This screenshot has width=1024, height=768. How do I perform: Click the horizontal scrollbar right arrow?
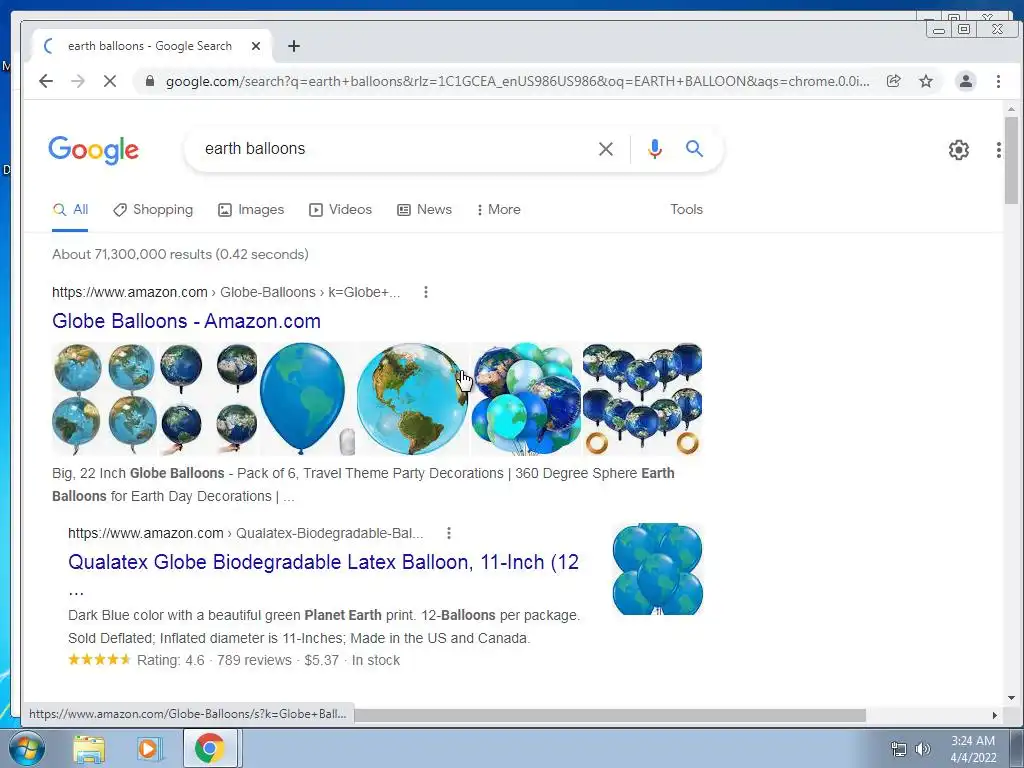click(x=995, y=716)
